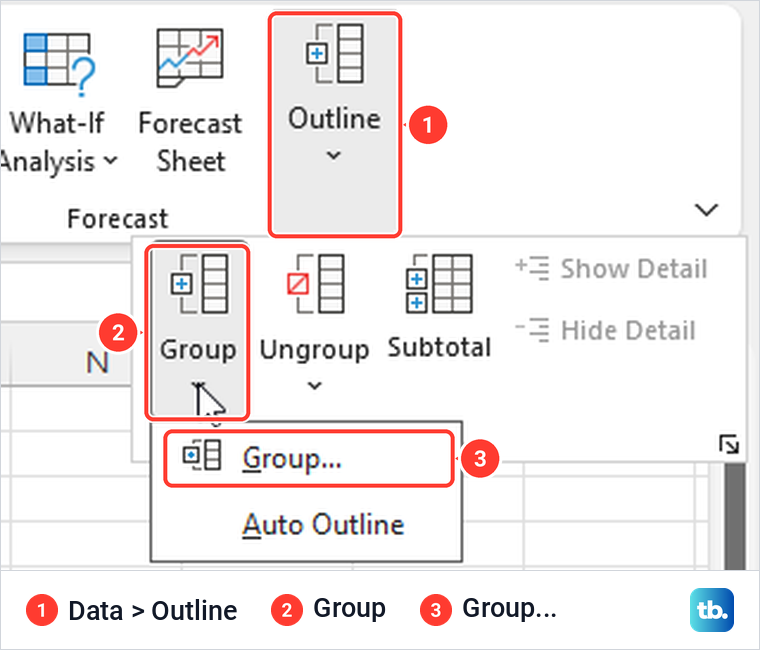Choose Auto Outline from the menu
The image size is (760, 650).
(307, 524)
